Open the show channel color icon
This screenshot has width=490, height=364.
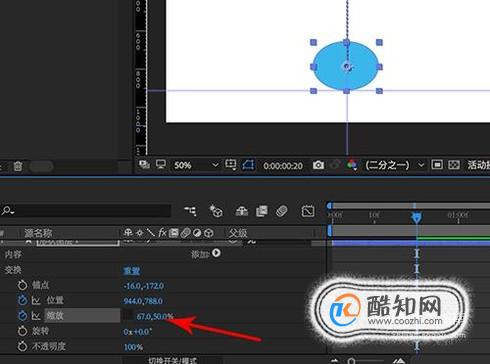coord(352,165)
